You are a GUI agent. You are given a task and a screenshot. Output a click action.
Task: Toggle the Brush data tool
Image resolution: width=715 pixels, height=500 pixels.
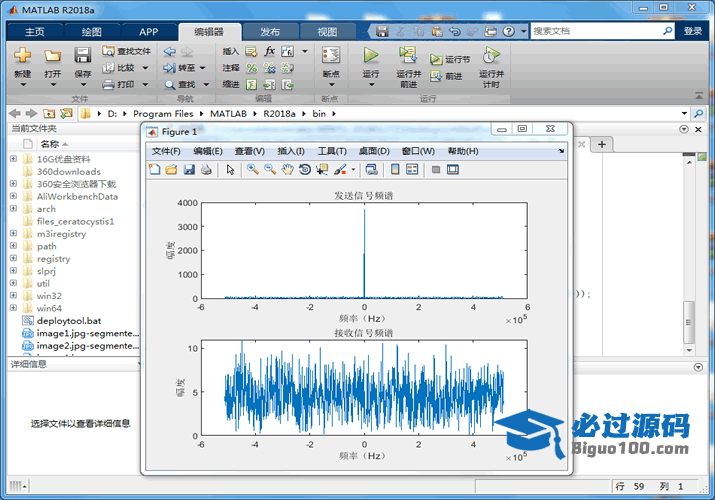tap(340, 170)
